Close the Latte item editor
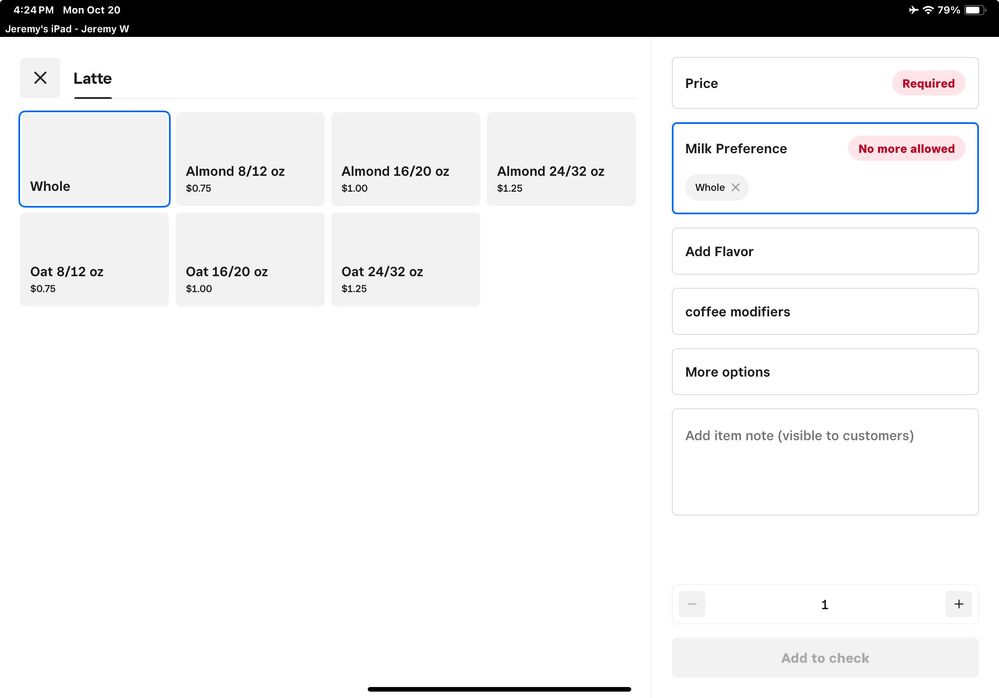Image resolution: width=999 pixels, height=698 pixels. tap(40, 78)
